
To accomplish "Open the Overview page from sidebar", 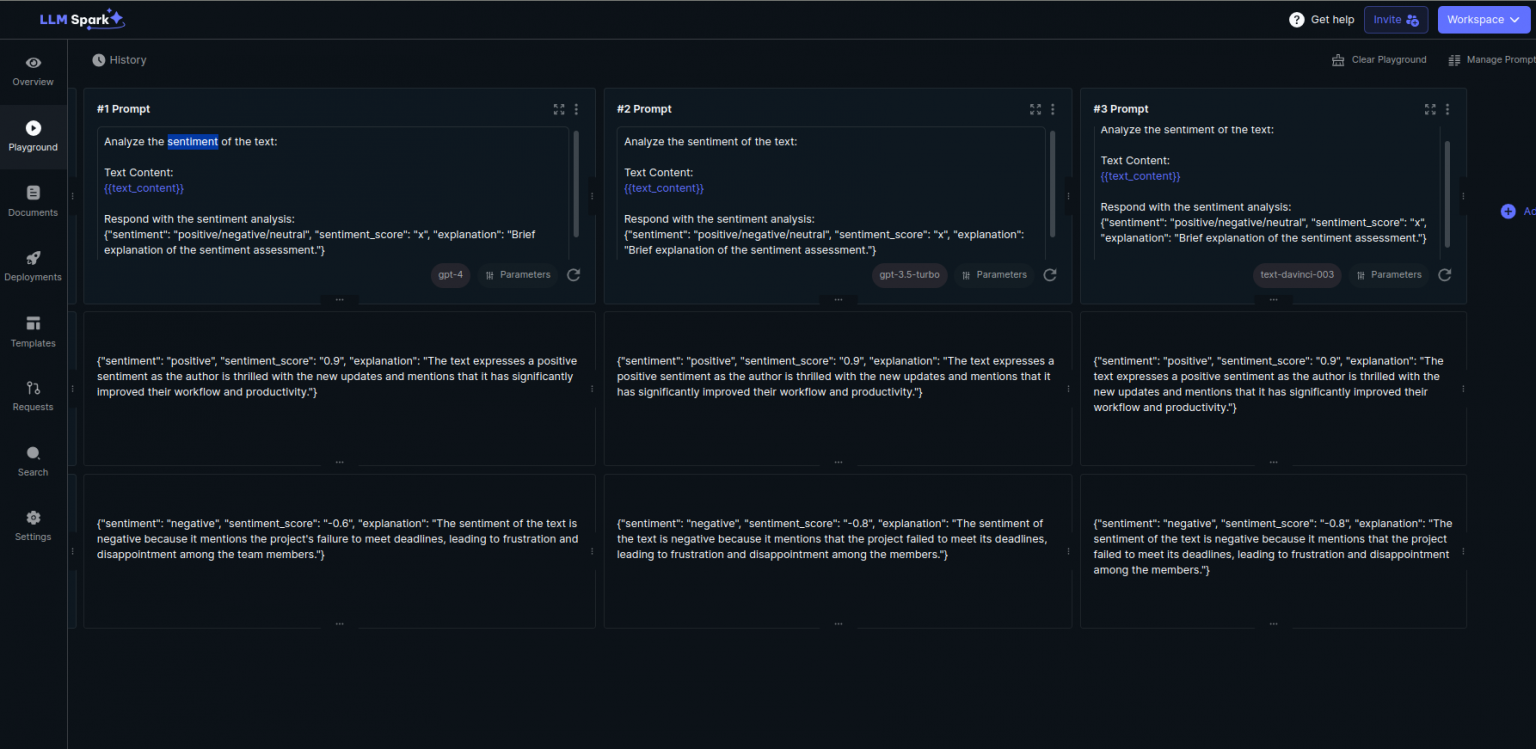I will pos(33,71).
